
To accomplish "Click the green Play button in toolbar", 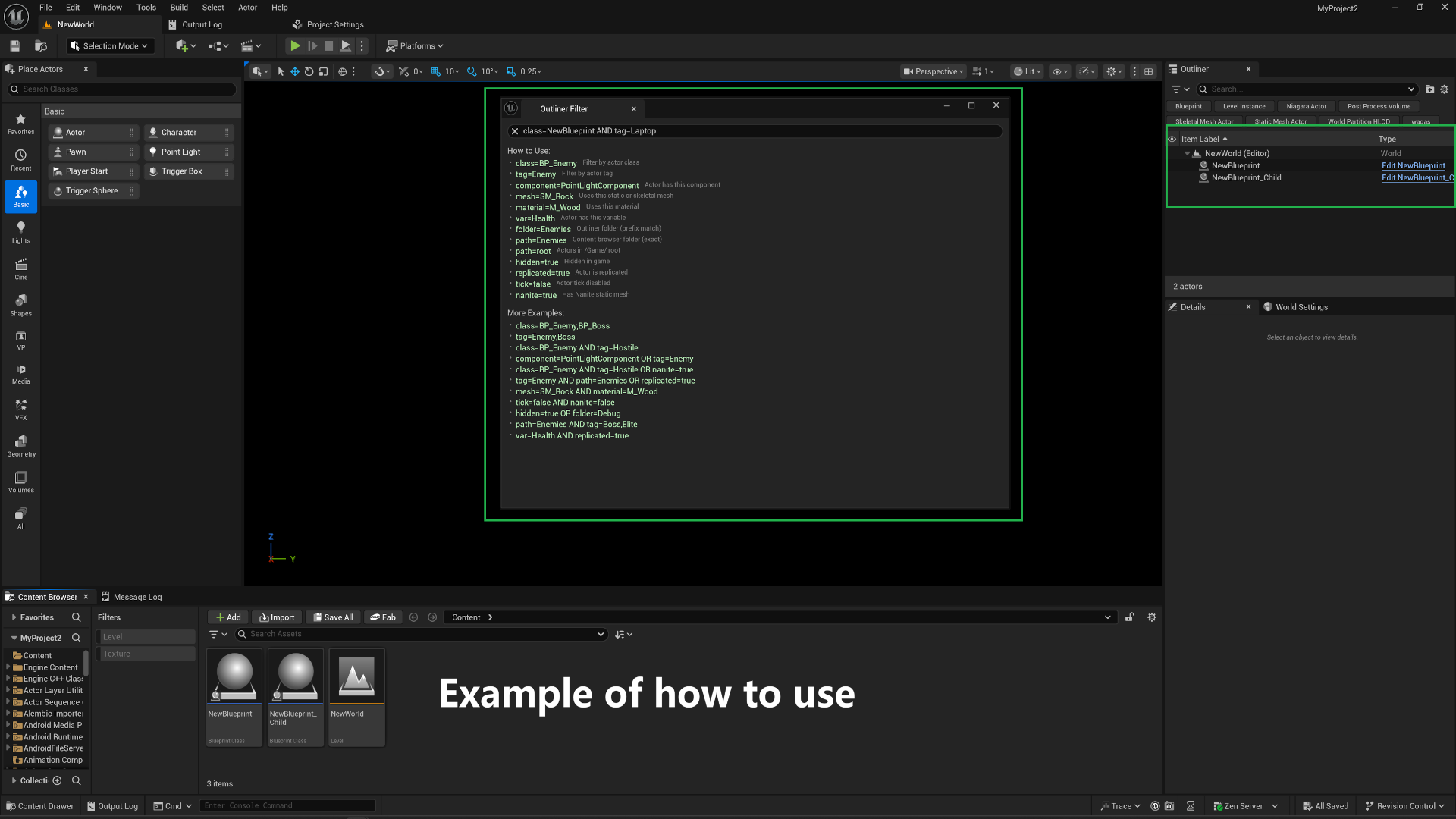I will click(295, 46).
